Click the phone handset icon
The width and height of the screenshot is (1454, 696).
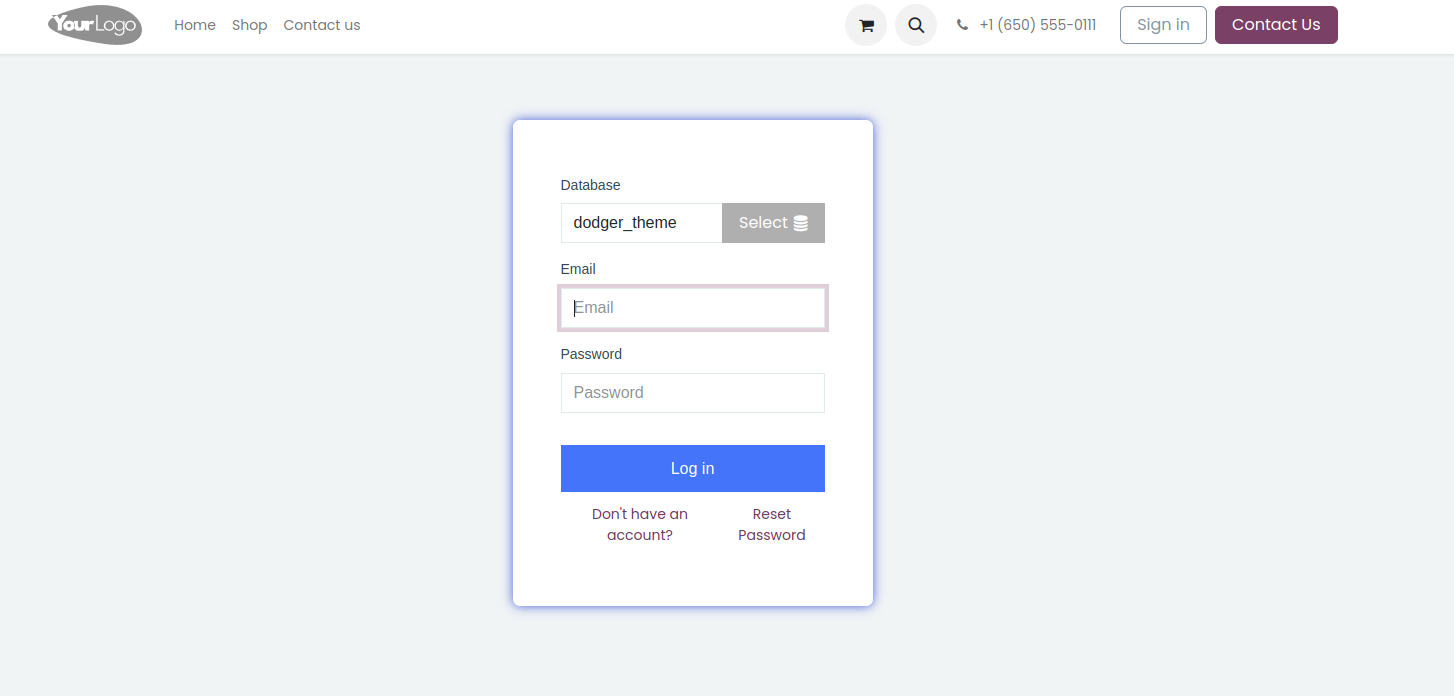[962, 25]
